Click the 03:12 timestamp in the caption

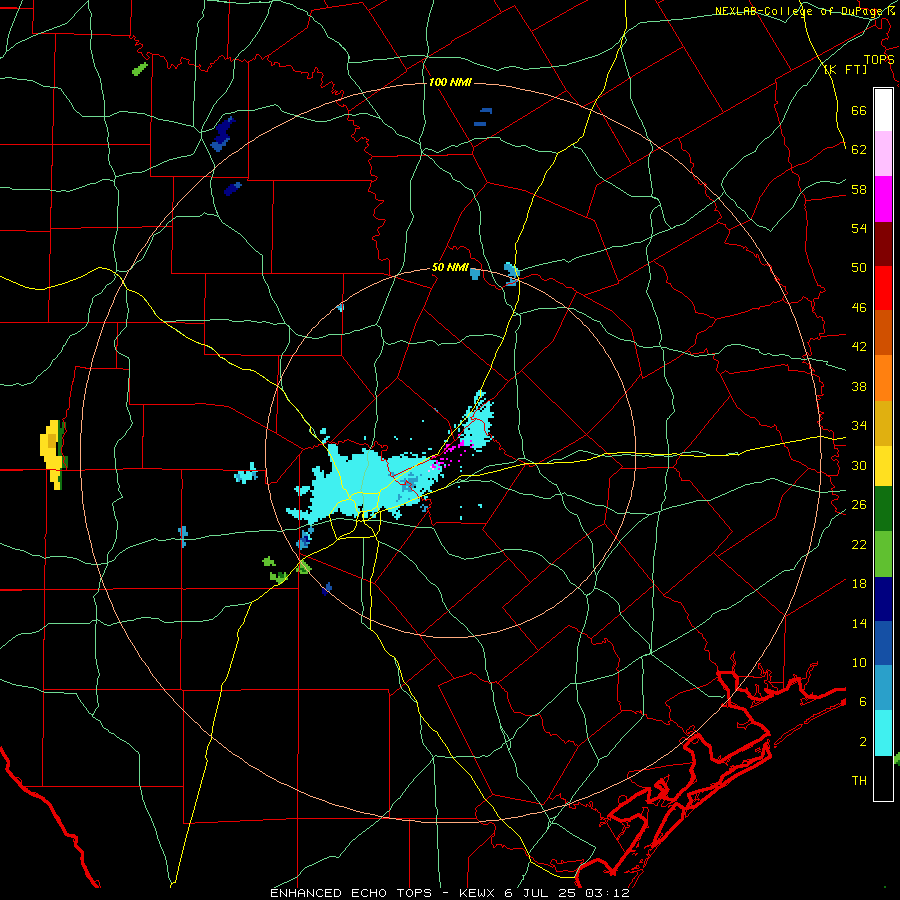pyautogui.click(x=607, y=893)
